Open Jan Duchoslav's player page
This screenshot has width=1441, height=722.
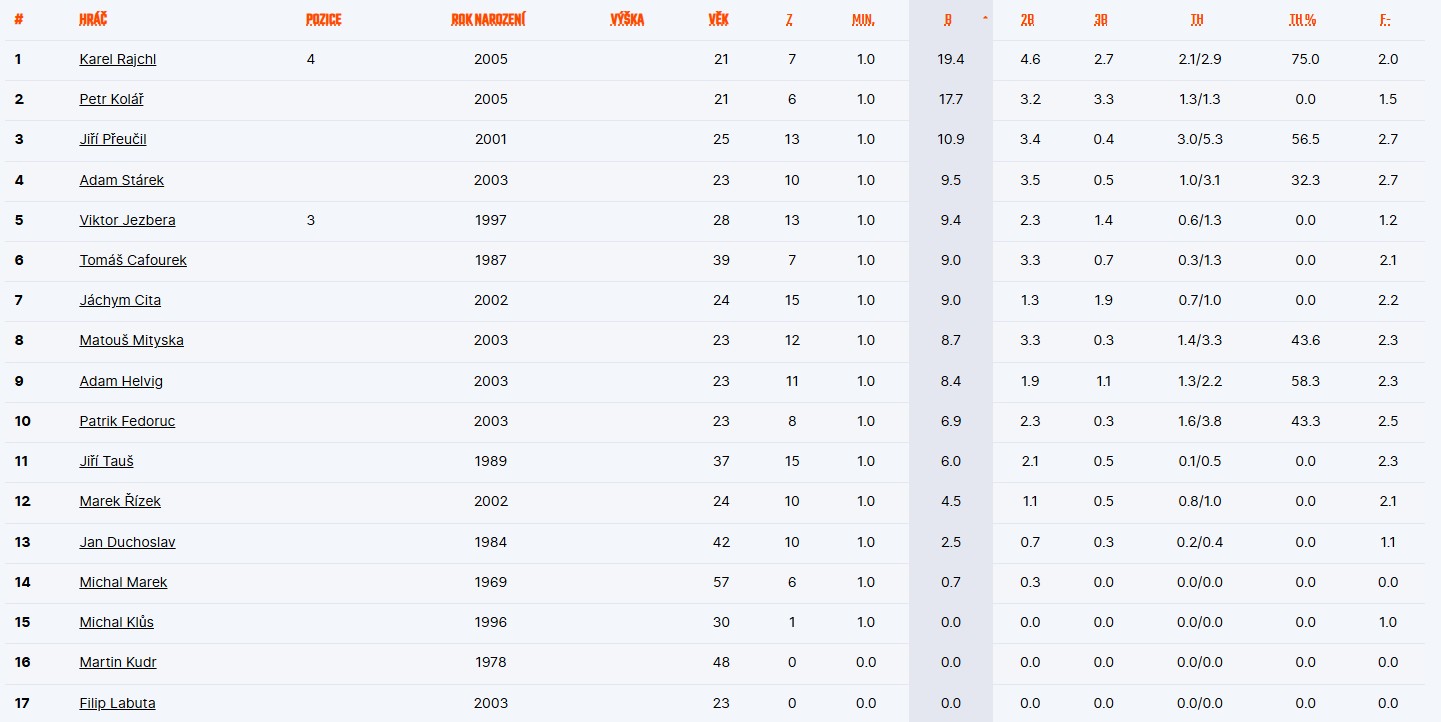pyautogui.click(x=127, y=542)
